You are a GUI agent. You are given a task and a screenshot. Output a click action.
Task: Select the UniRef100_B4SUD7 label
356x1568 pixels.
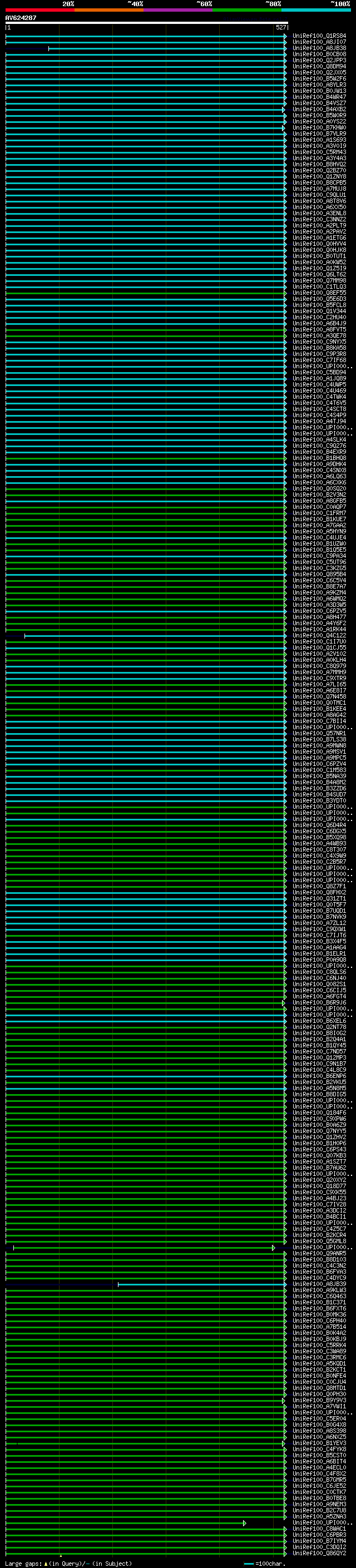(319, 794)
